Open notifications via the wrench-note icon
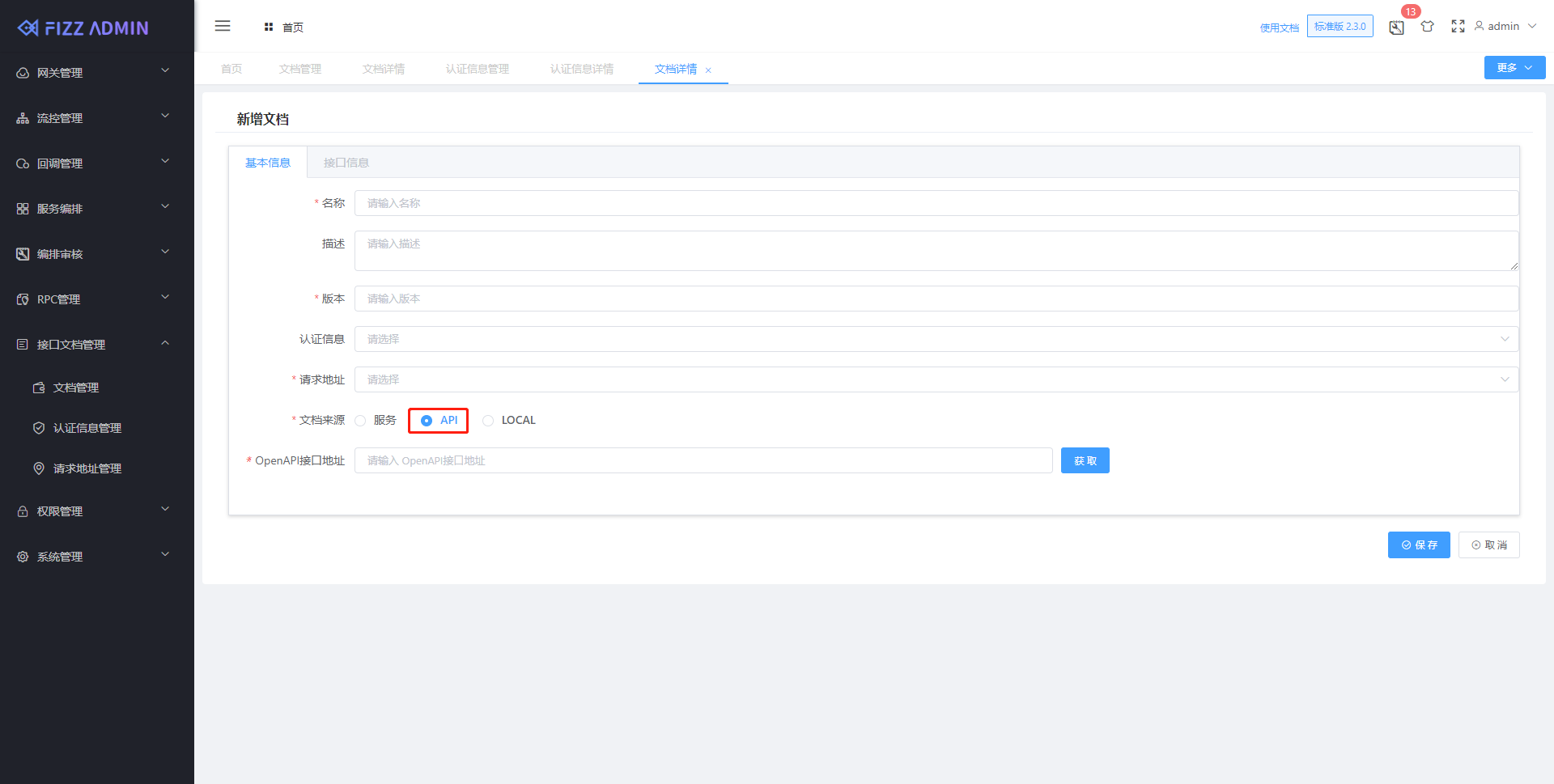The height and width of the screenshot is (784, 1554). pyautogui.click(x=1395, y=27)
